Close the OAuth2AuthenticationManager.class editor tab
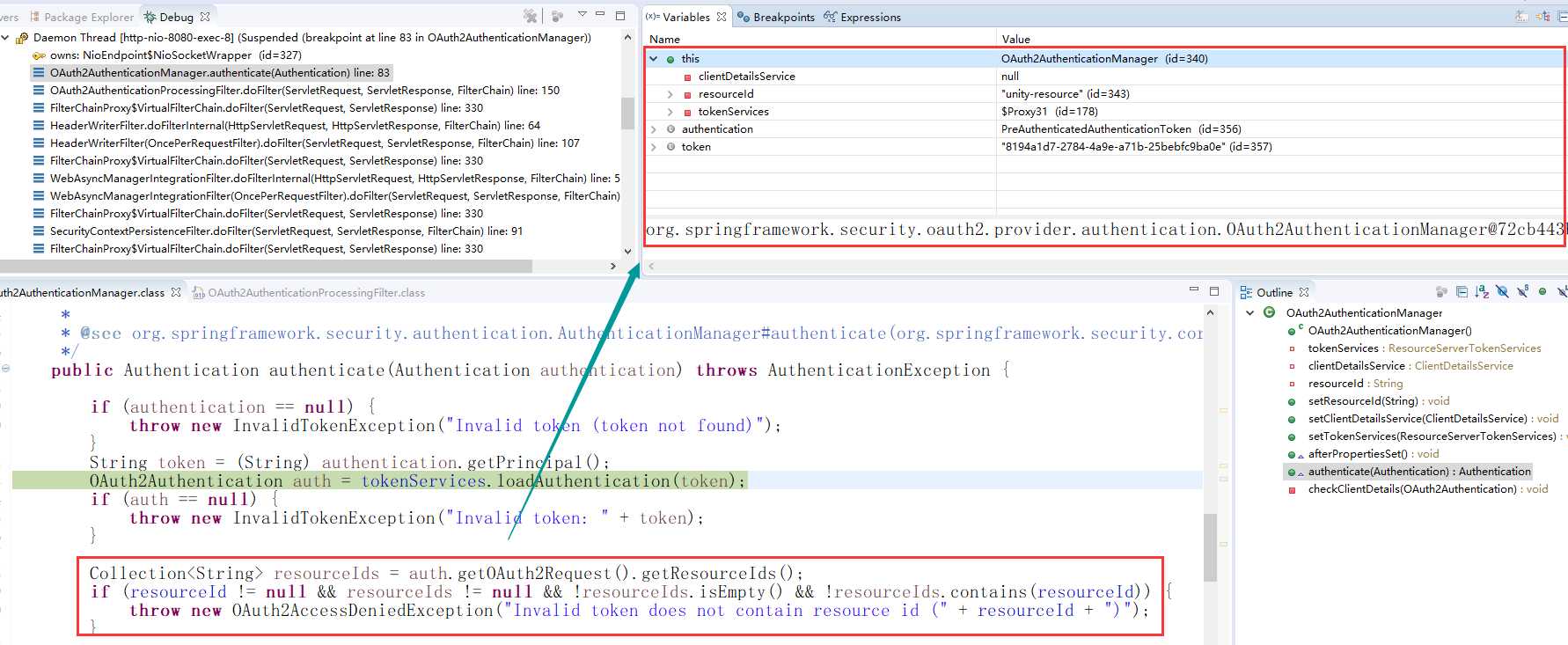Screen dimensions: 1568x645 click(x=176, y=292)
